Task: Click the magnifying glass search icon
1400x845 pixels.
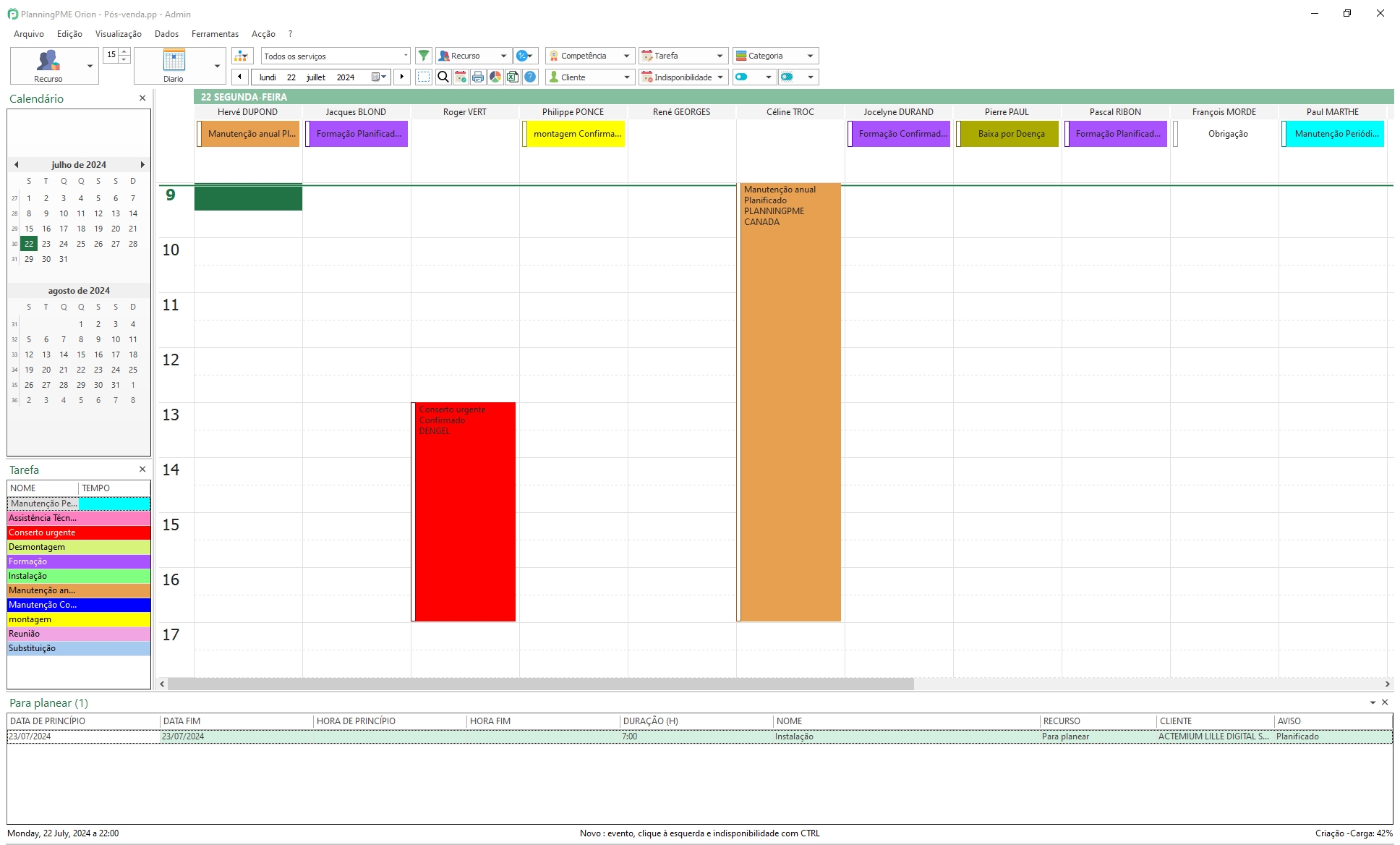Action: coord(443,77)
